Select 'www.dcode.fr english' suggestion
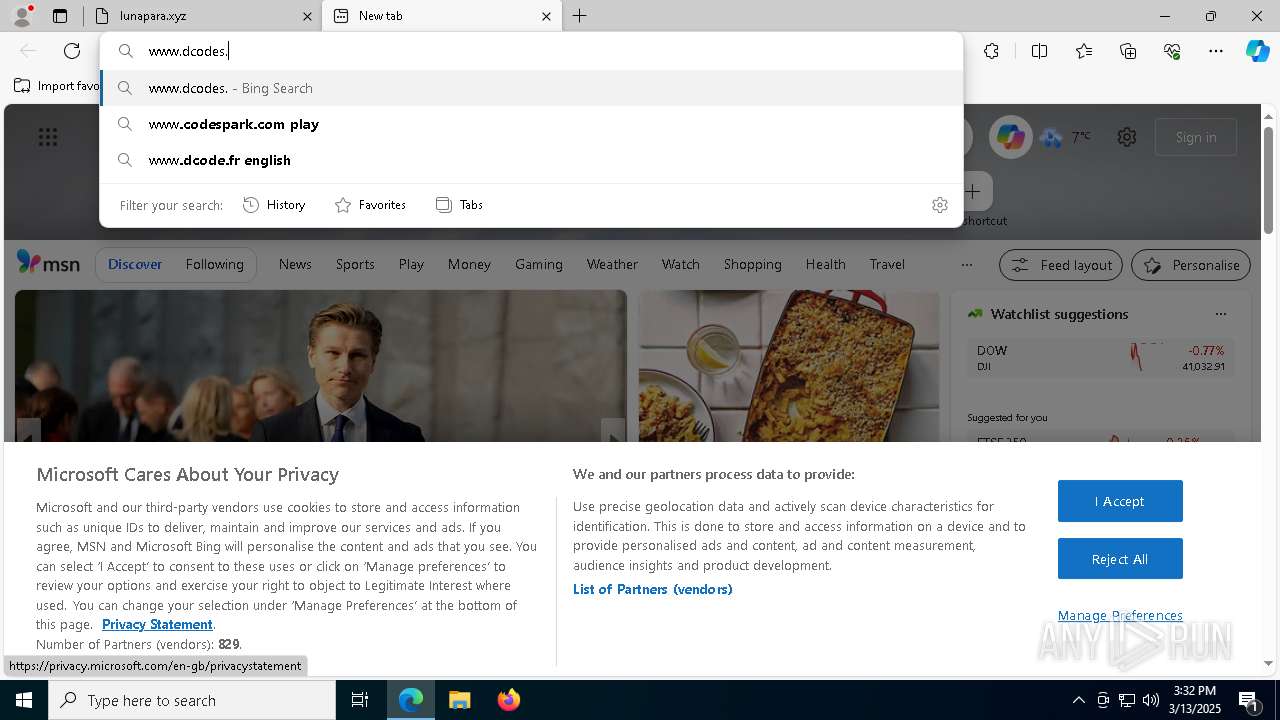Screen dimensions: 1280x720 coord(531,160)
